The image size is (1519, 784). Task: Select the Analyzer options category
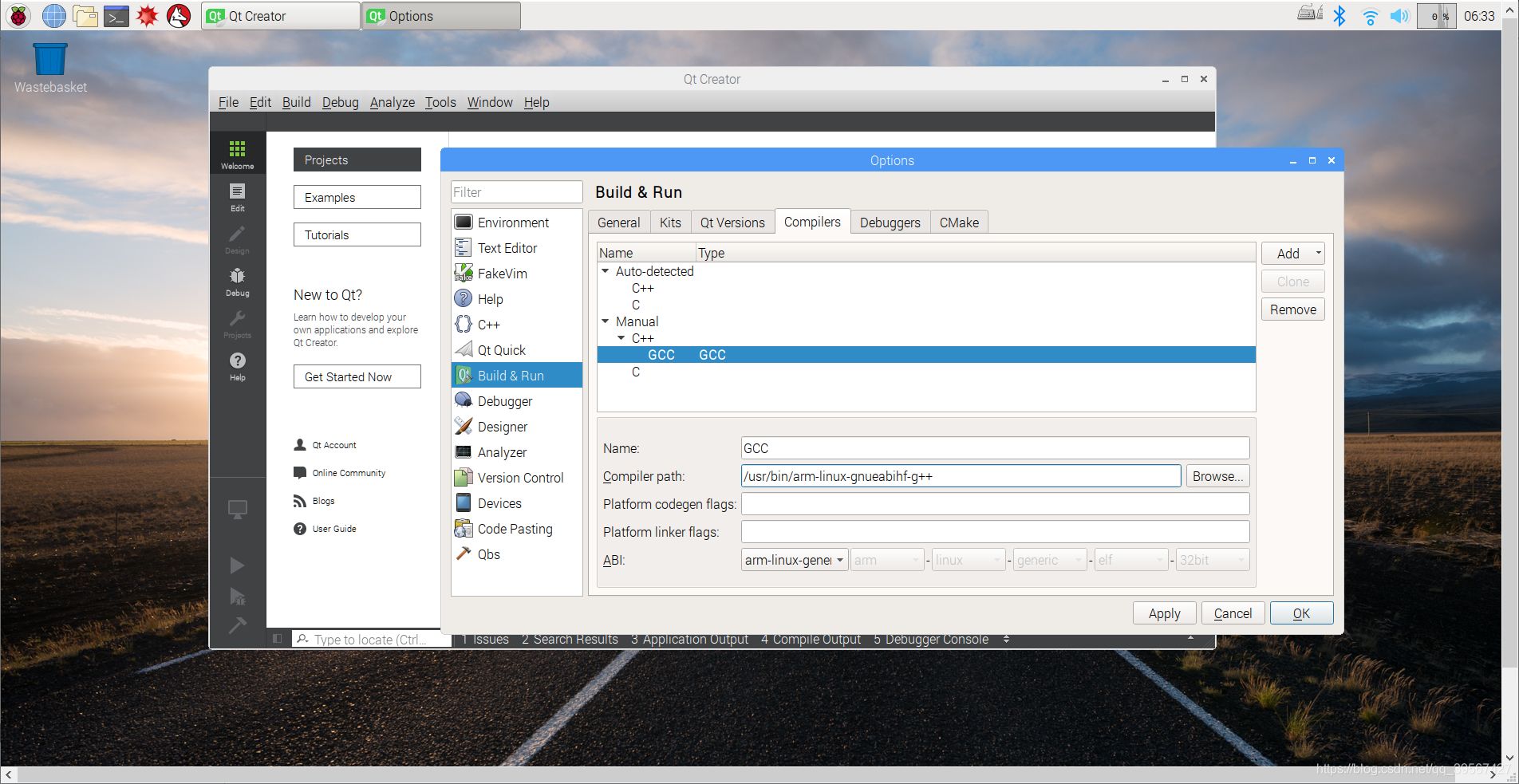click(517, 452)
